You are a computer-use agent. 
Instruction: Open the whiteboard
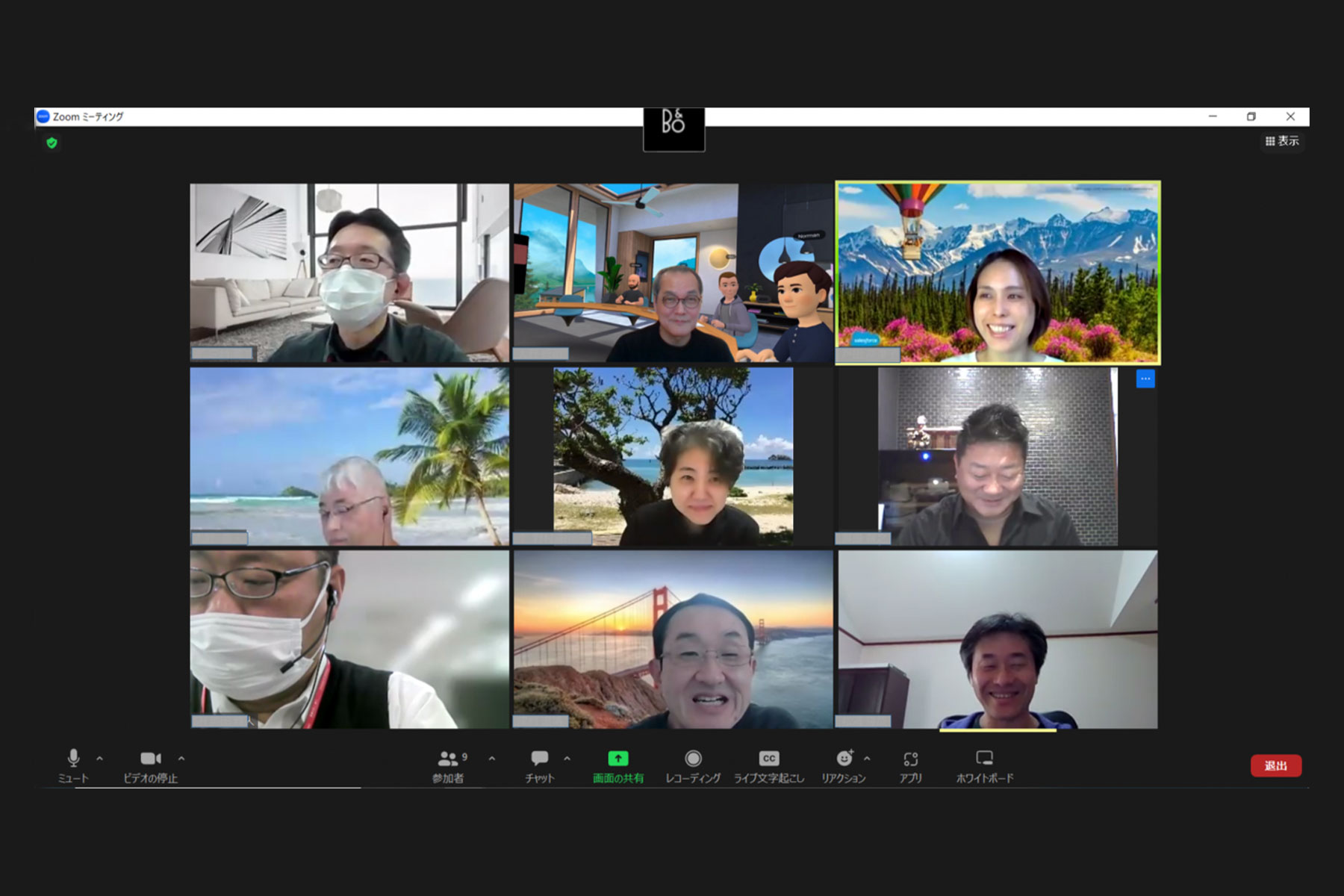point(984,765)
